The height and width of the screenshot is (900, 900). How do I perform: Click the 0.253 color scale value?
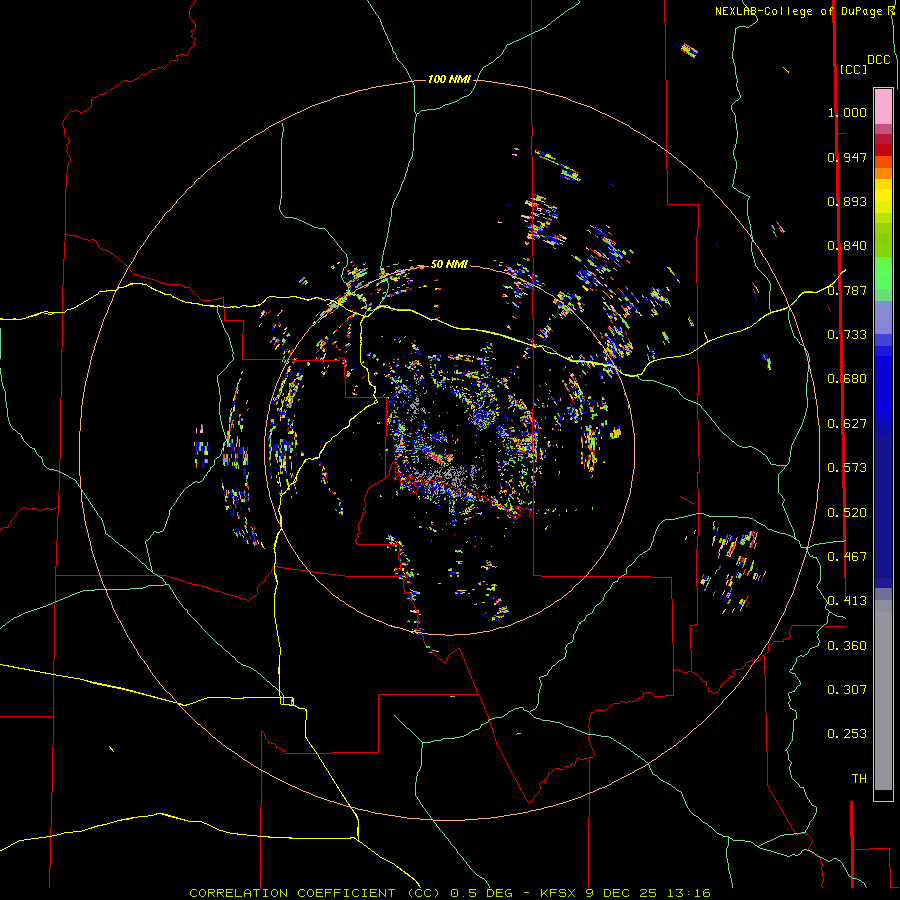click(847, 734)
